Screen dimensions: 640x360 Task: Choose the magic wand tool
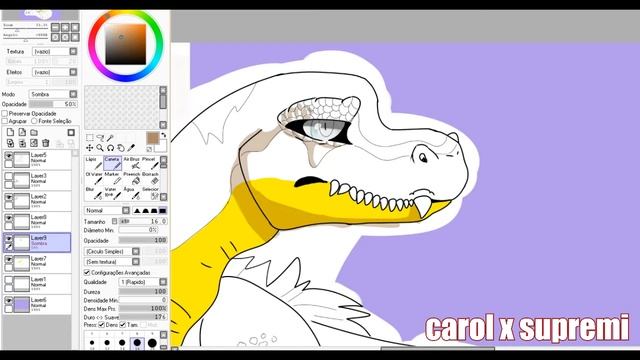click(110, 138)
